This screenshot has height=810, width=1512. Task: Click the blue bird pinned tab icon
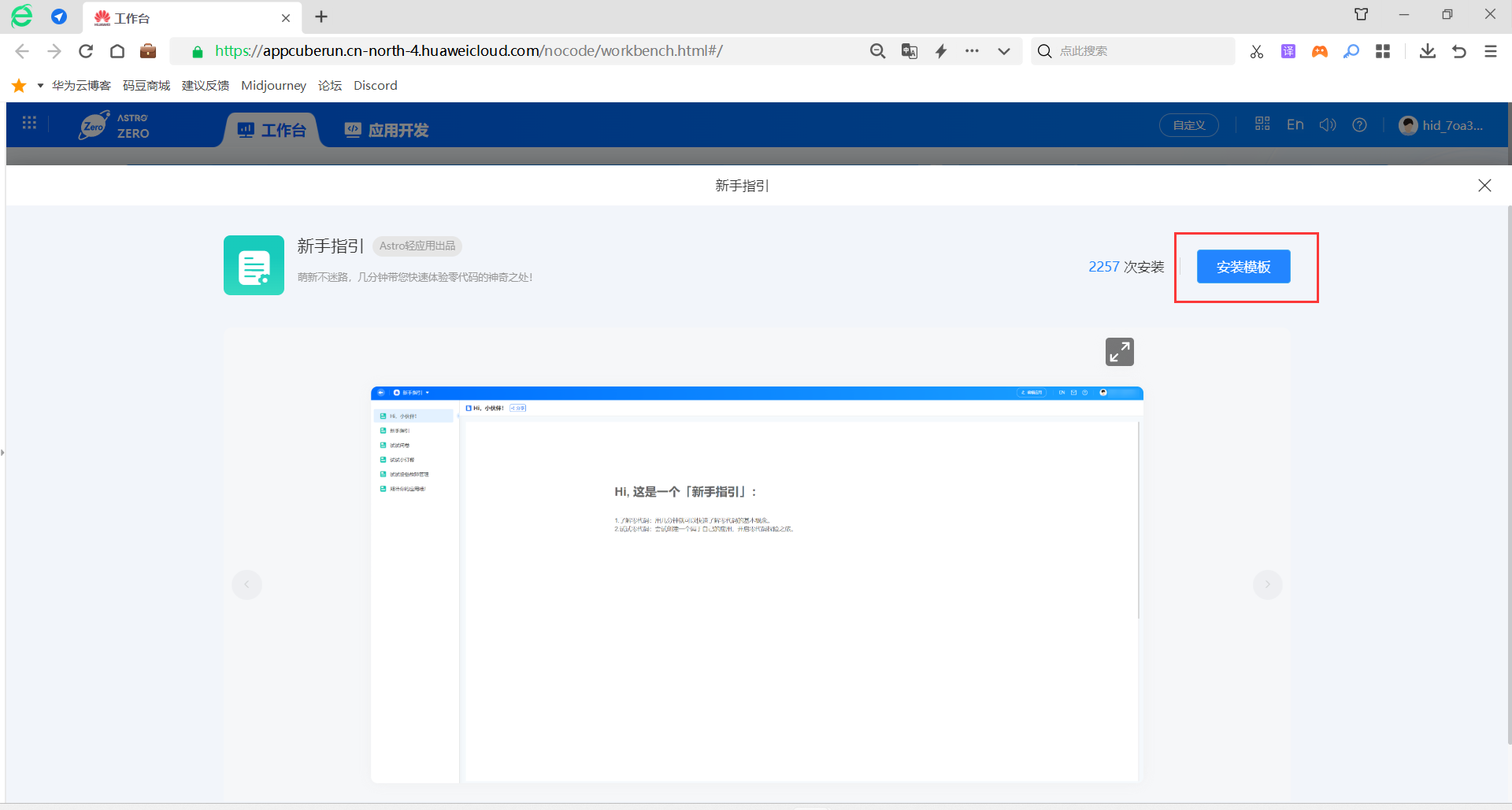click(x=59, y=17)
